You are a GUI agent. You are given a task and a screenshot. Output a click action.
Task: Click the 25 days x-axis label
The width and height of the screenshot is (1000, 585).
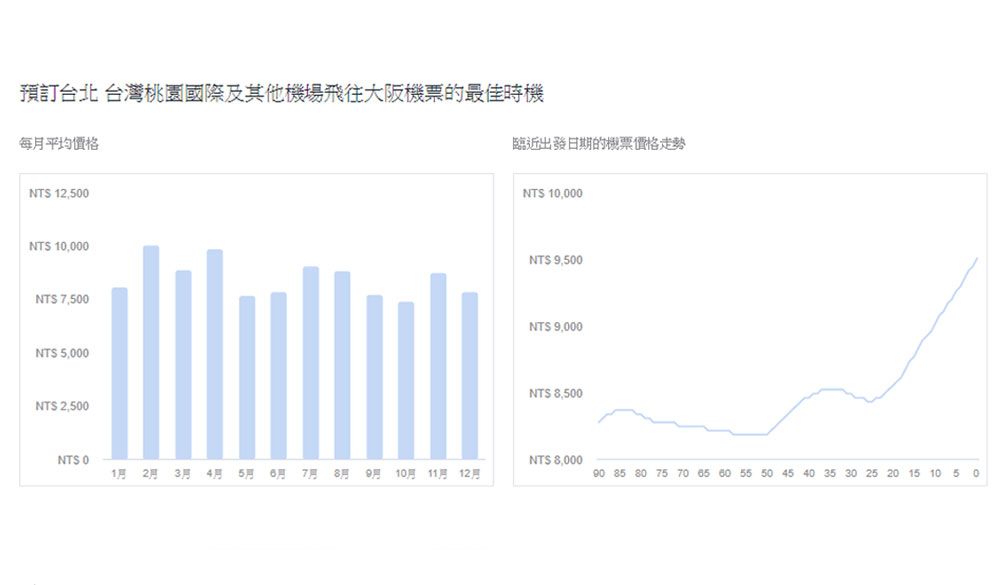[872, 473]
